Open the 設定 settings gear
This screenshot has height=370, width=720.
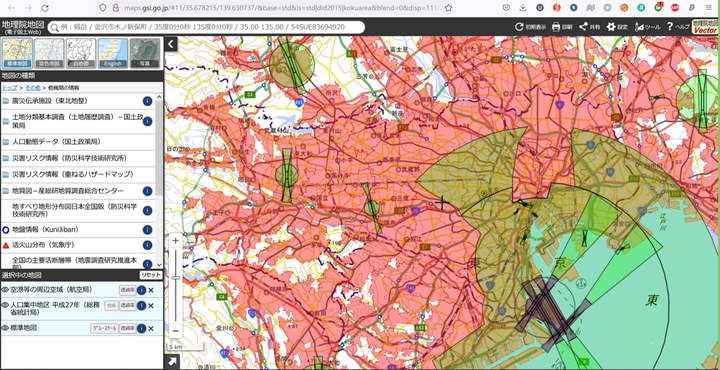click(x=617, y=27)
